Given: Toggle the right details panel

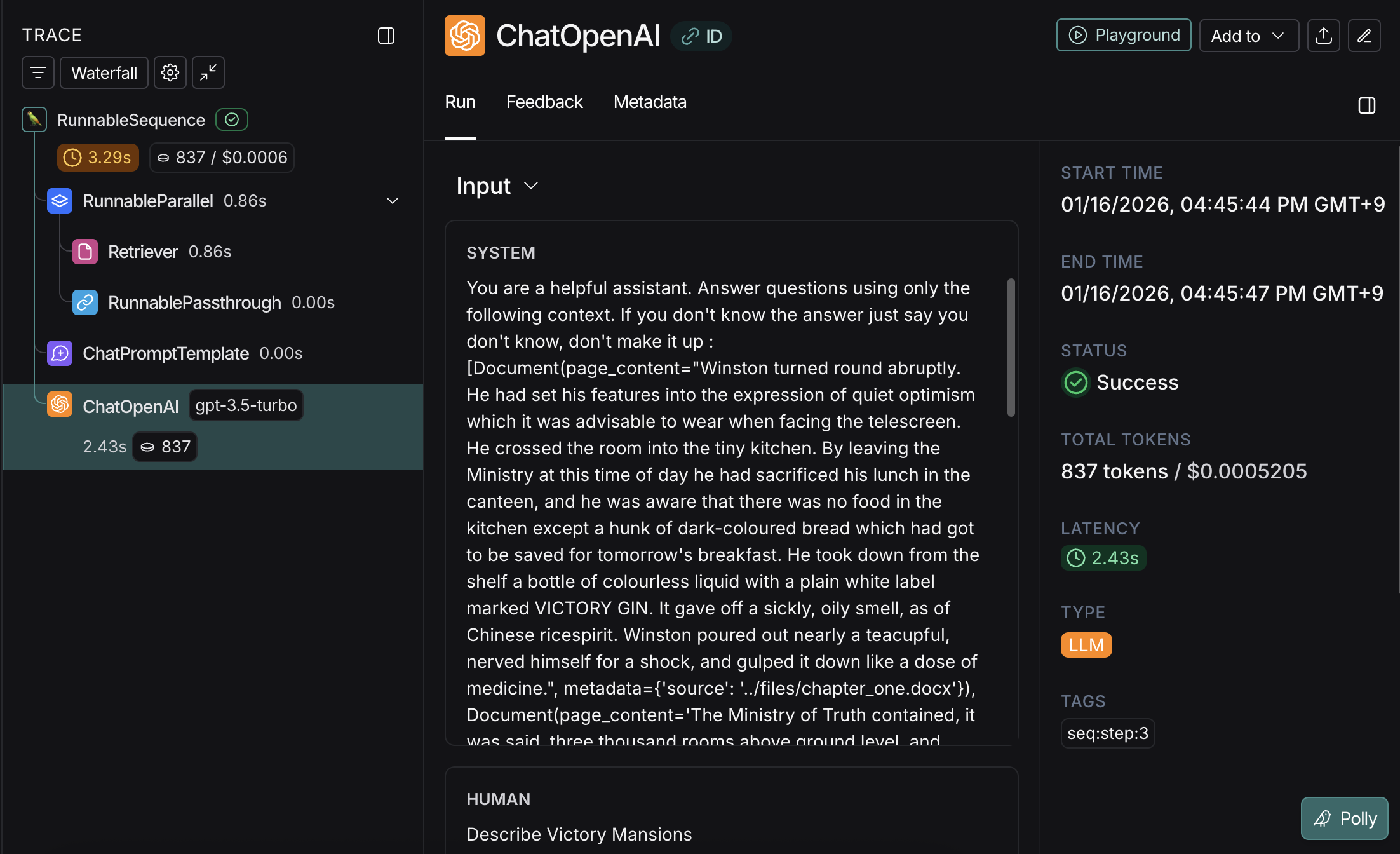Looking at the screenshot, I should (1367, 105).
